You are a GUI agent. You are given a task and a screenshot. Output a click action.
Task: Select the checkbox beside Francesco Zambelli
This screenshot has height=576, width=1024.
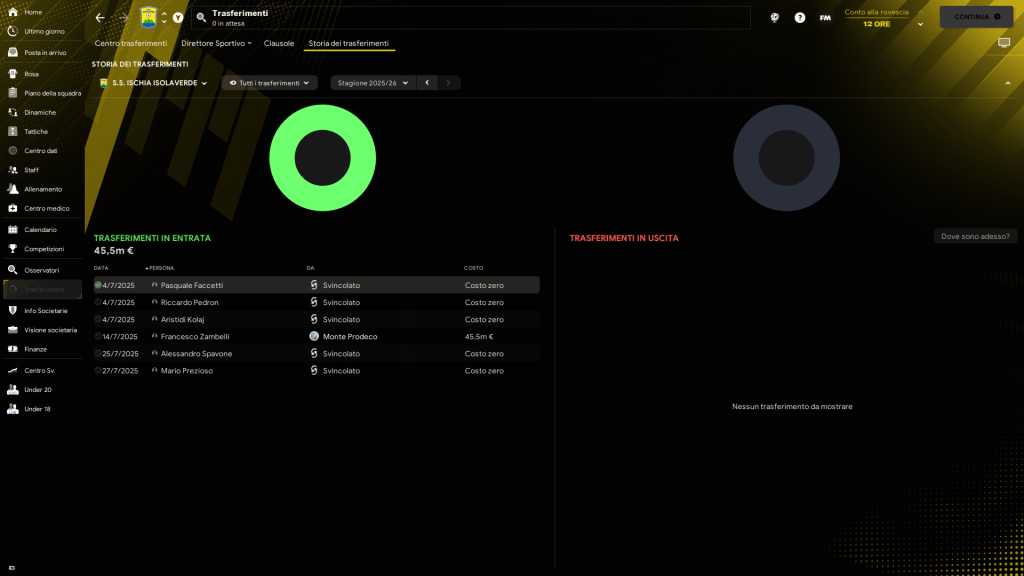98,337
